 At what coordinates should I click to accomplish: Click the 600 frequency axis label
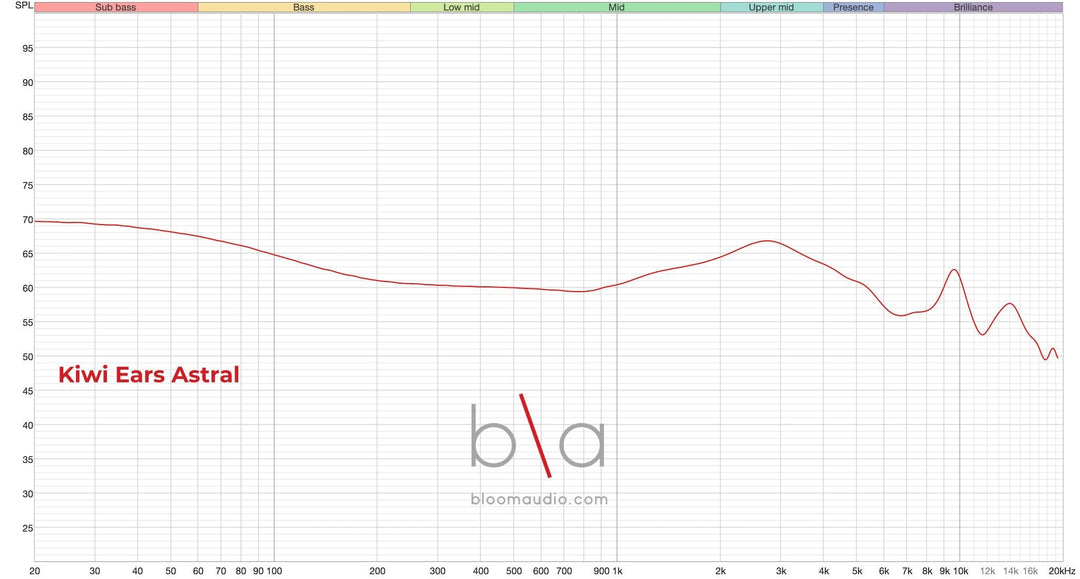541,571
